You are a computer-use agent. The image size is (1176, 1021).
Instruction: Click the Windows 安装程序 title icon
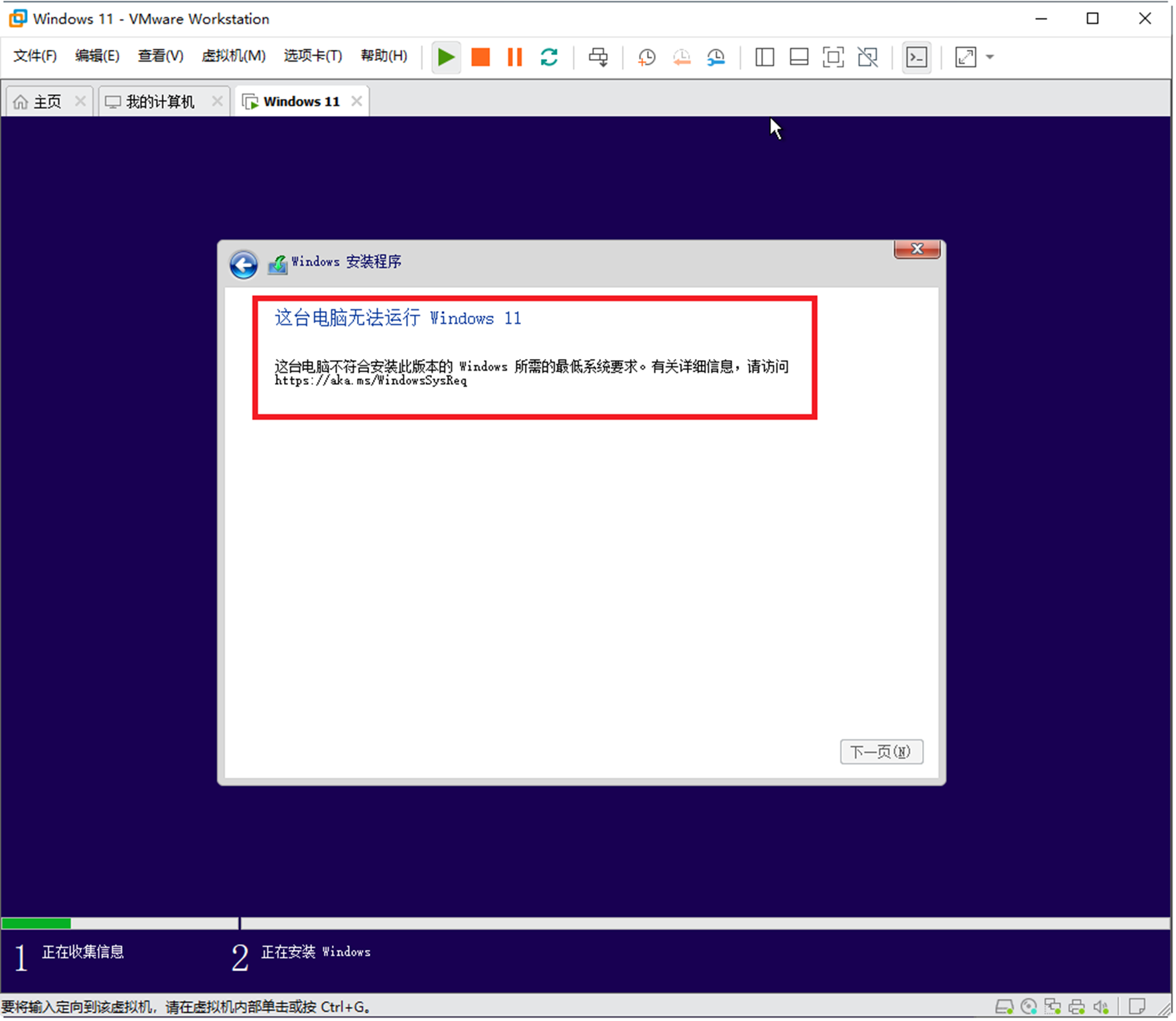pos(277,265)
